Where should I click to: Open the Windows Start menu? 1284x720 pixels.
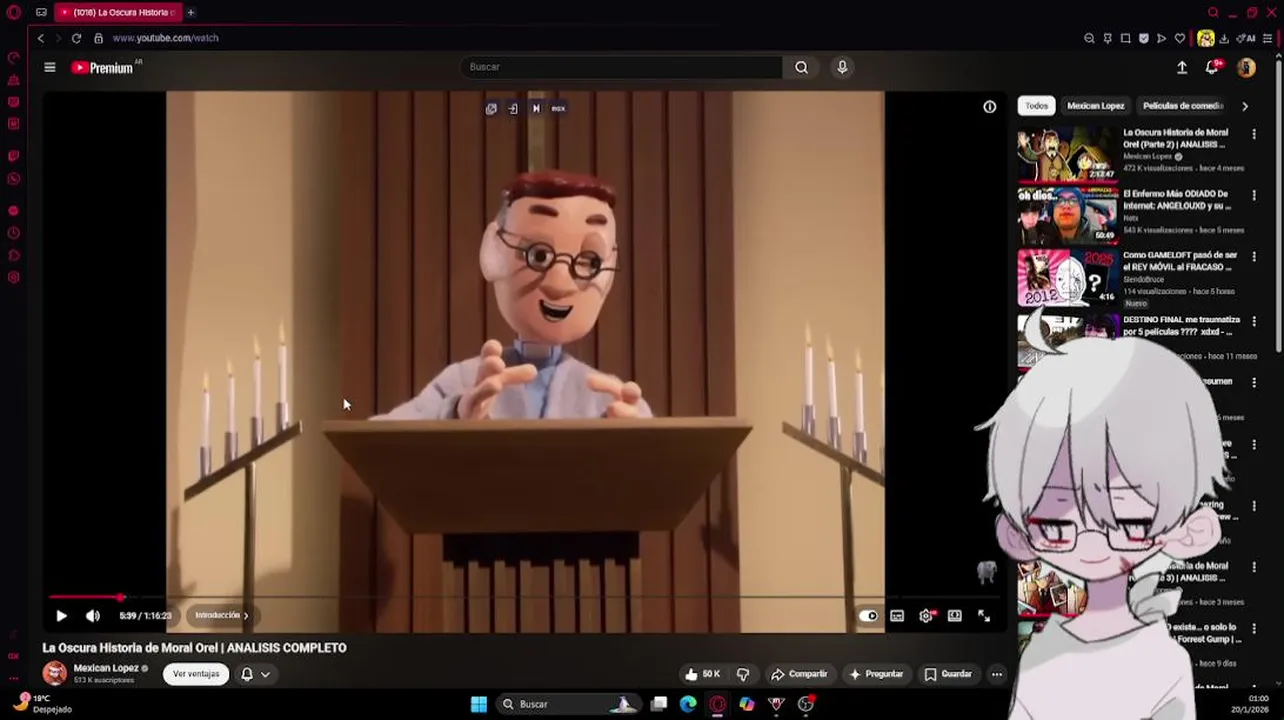[x=479, y=704]
